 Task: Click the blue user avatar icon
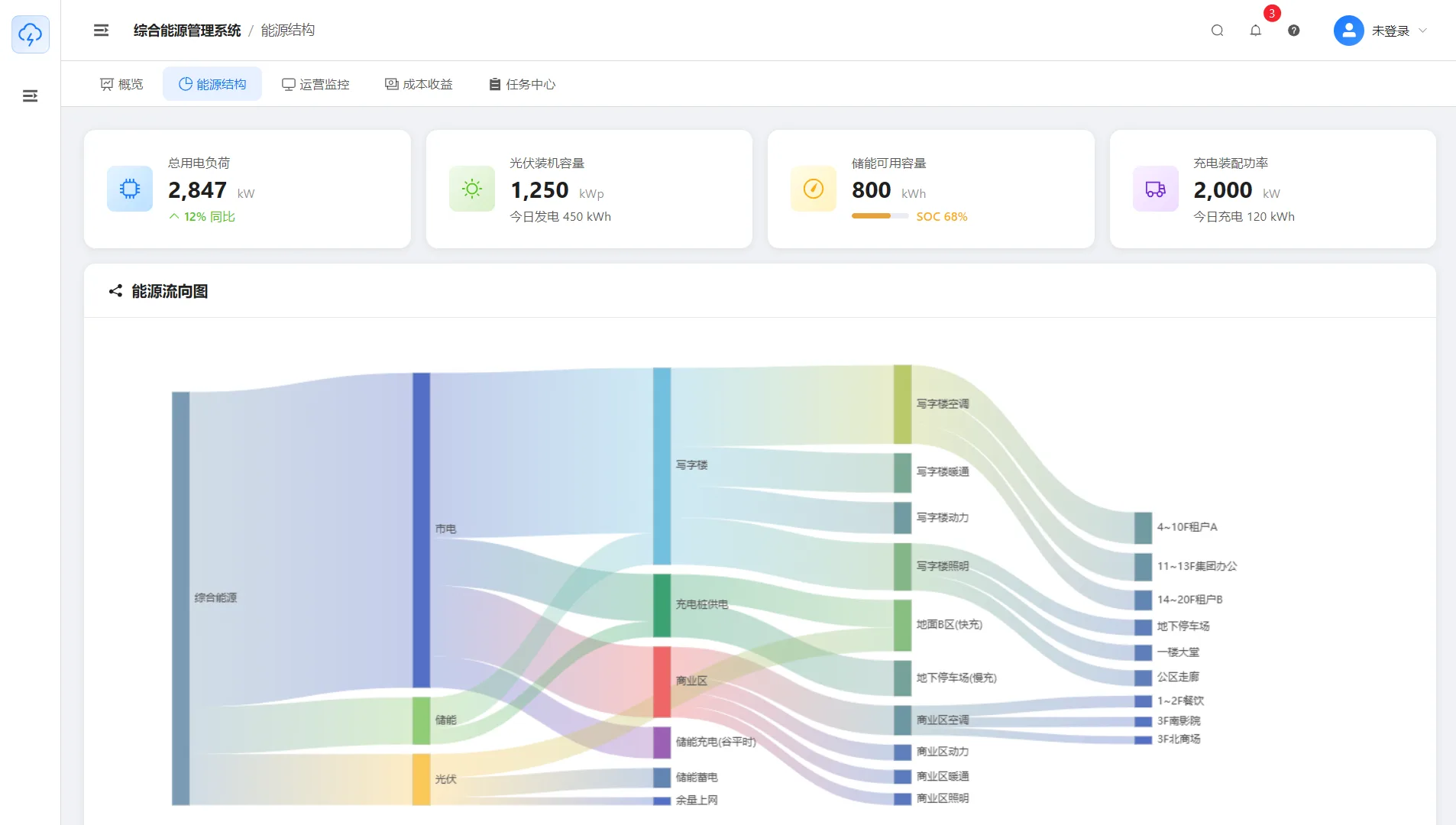pyautogui.click(x=1348, y=31)
